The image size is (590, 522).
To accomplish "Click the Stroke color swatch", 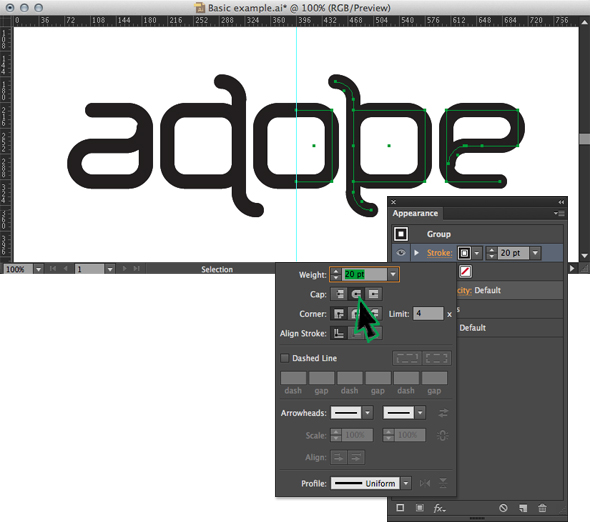I will pyautogui.click(x=464, y=253).
